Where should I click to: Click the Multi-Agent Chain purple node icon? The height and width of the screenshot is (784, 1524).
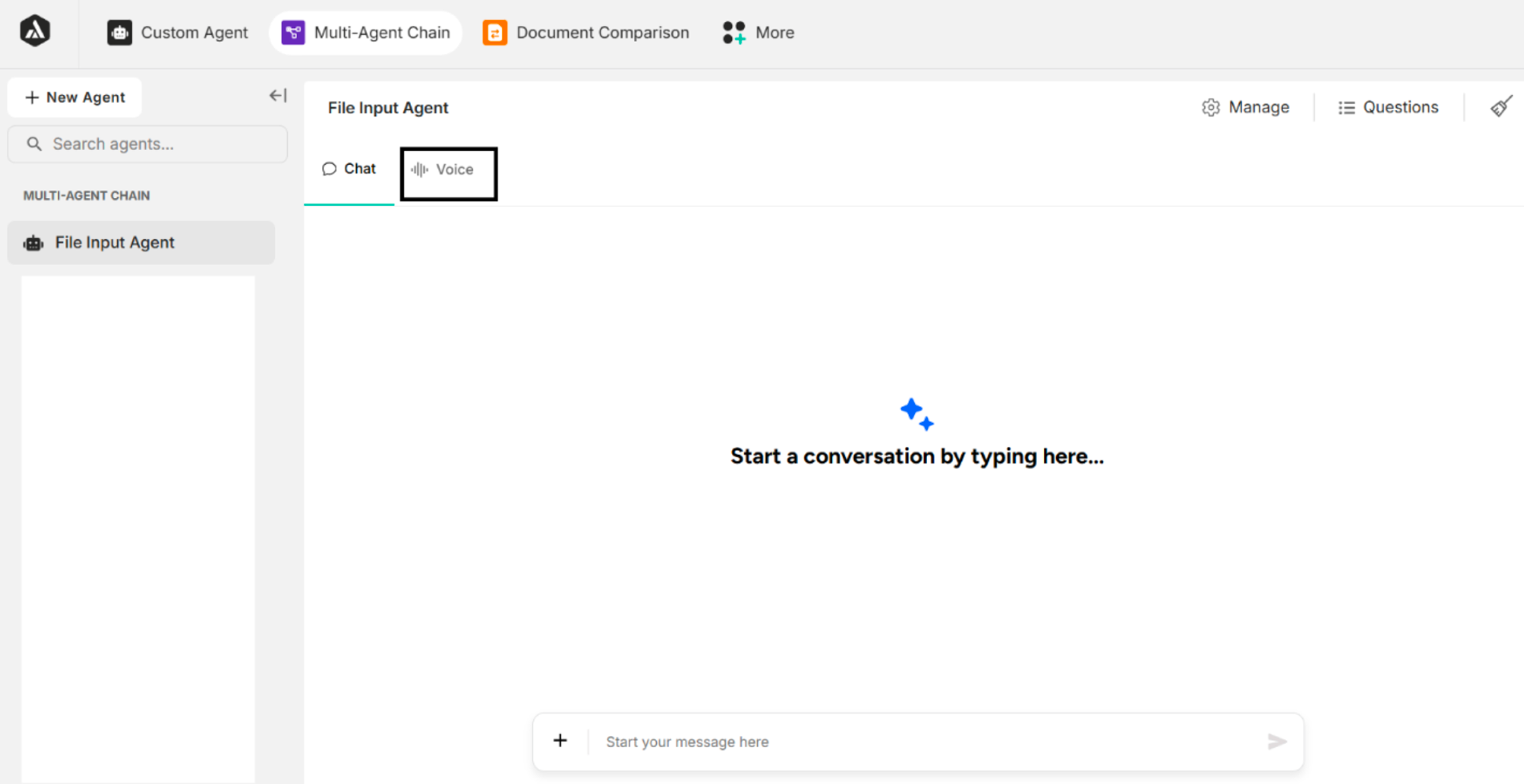tap(292, 33)
